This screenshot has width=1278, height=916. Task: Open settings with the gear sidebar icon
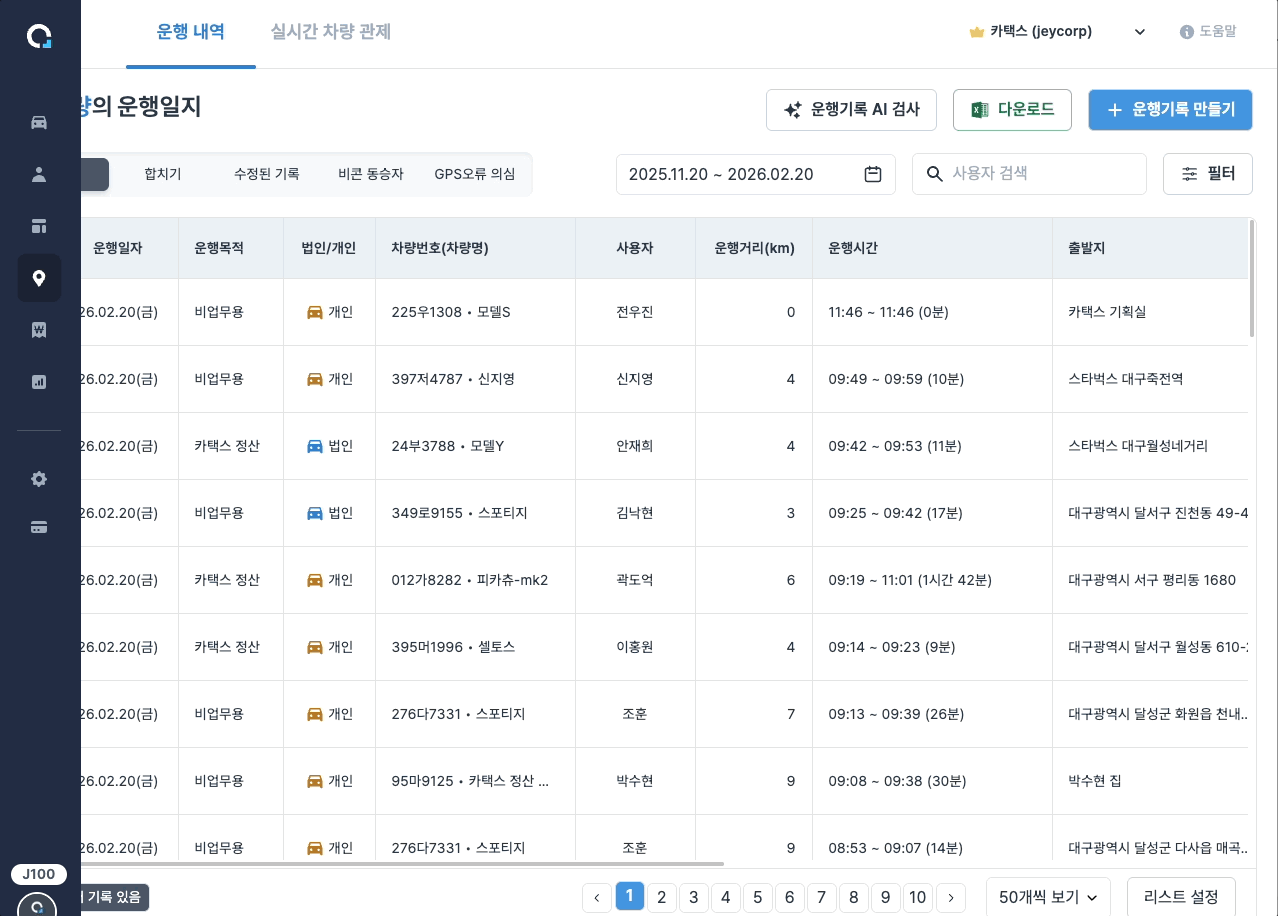(38, 479)
